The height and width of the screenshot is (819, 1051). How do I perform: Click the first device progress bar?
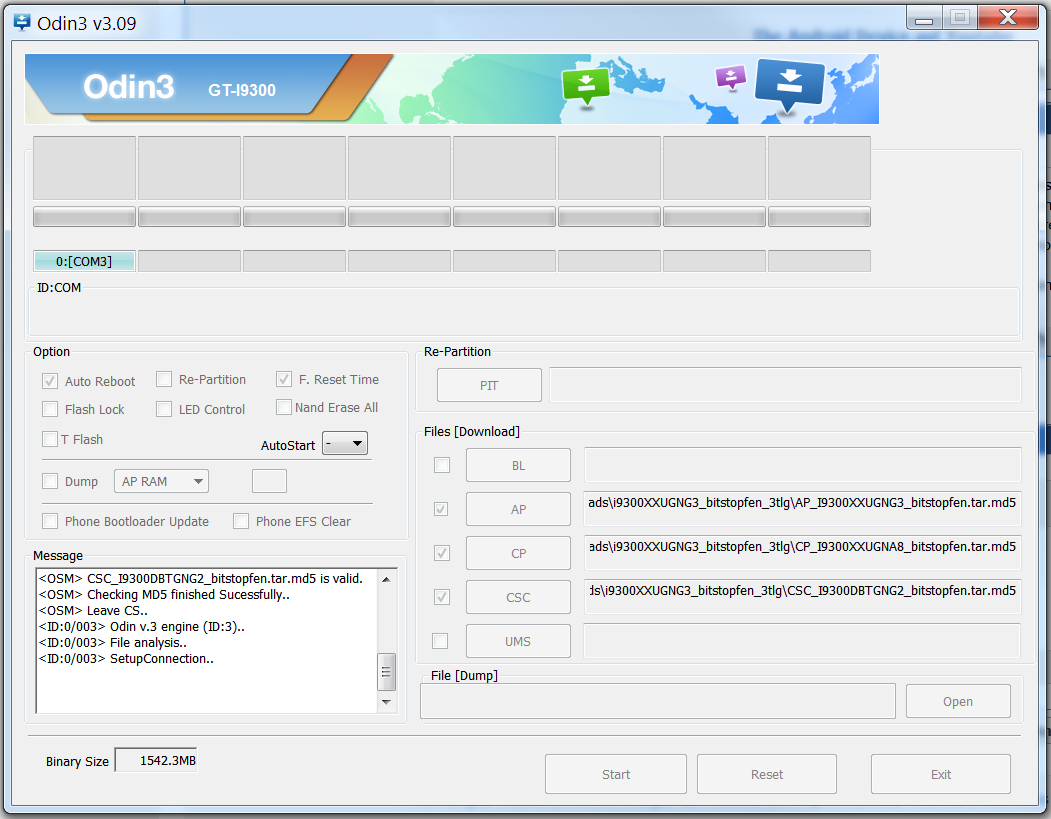click(84, 216)
